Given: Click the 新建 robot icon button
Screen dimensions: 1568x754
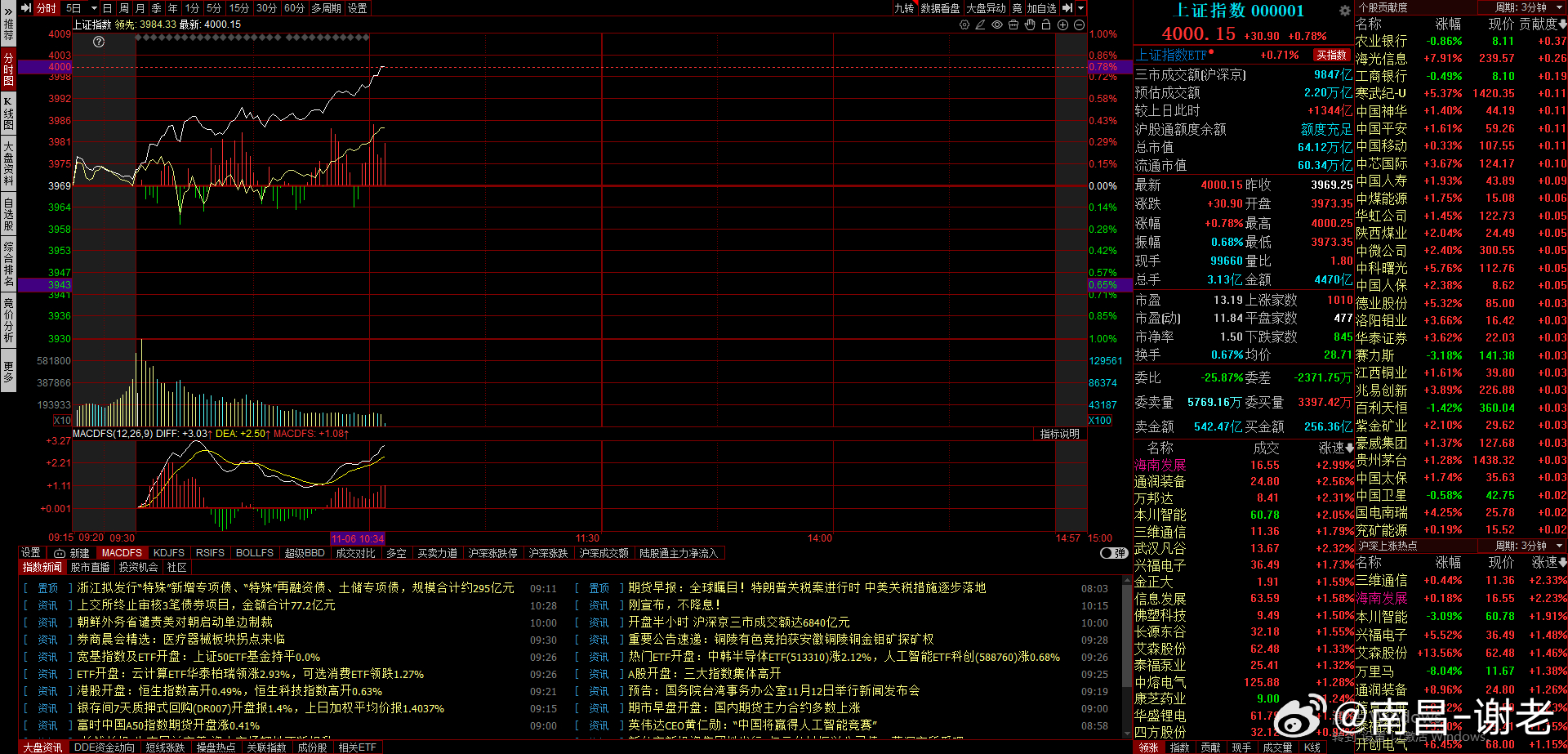Looking at the screenshot, I should point(72,553).
